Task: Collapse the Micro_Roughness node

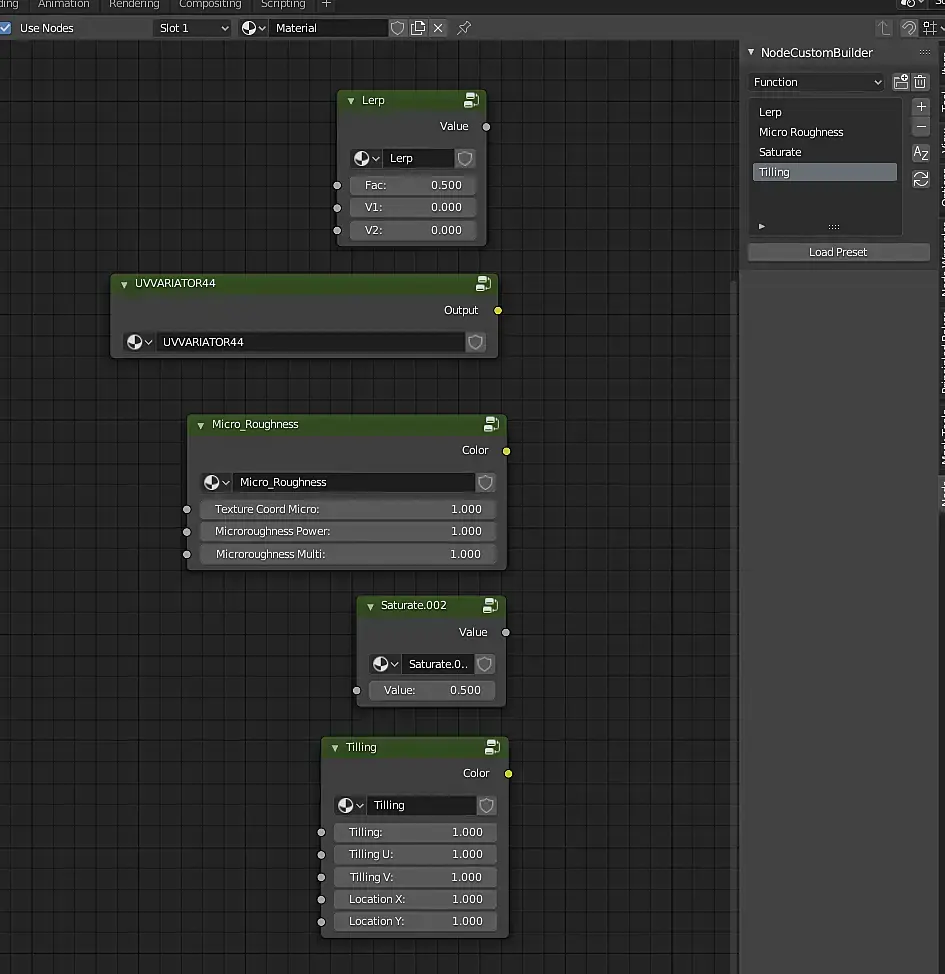Action: click(200, 425)
